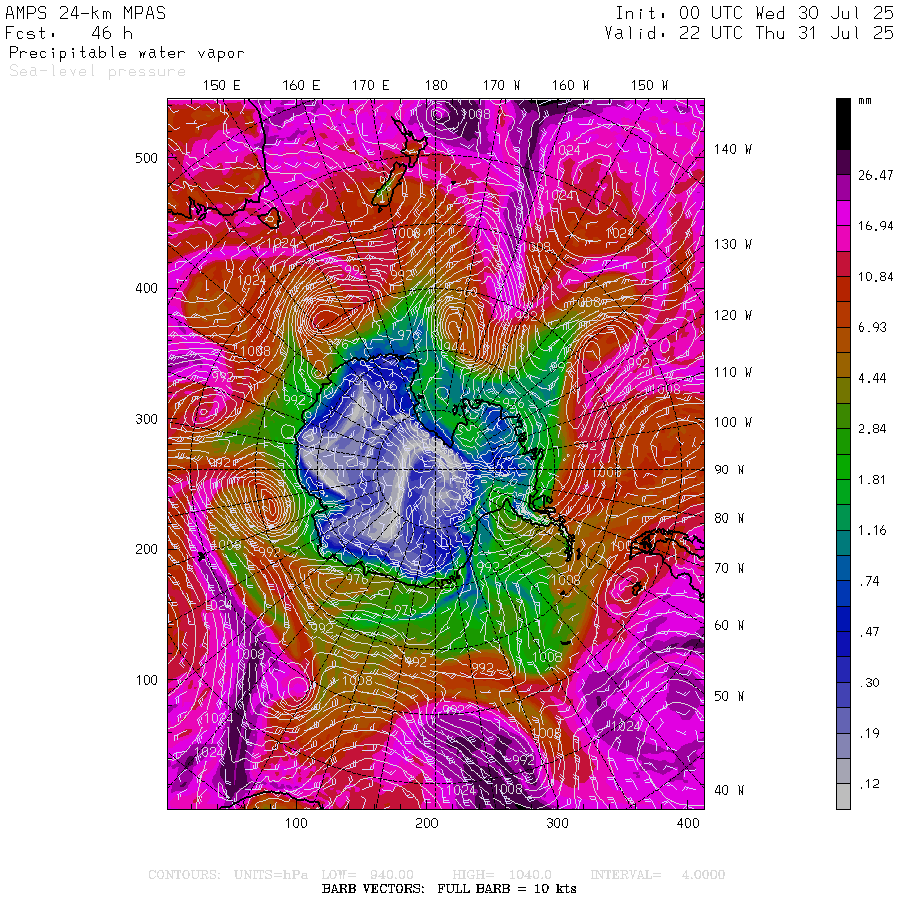Image resolution: width=900 pixels, height=900 pixels.
Task: Click the 'INTERVAL= 4.0000' footer text
Action: (x=658, y=875)
